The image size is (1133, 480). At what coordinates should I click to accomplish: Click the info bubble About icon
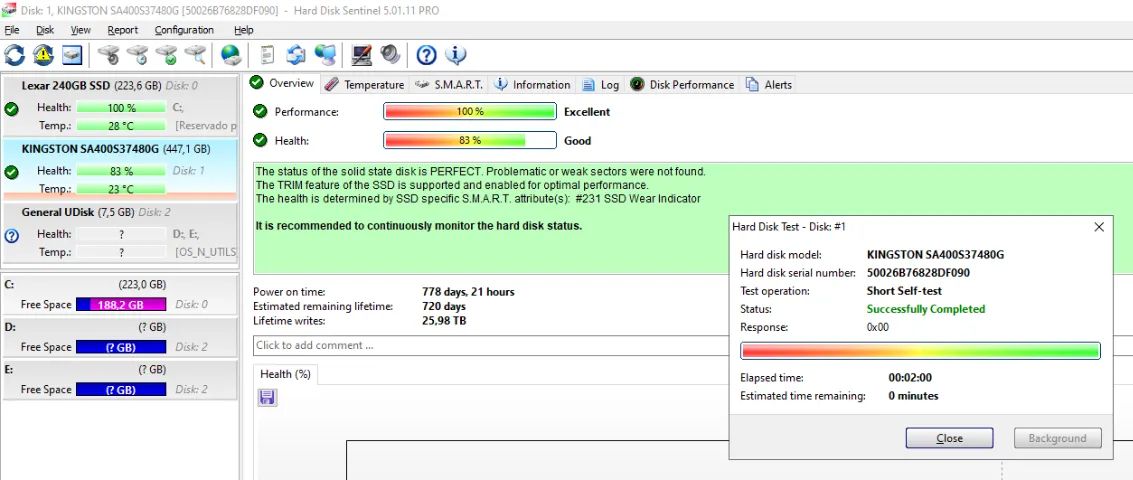(x=455, y=55)
